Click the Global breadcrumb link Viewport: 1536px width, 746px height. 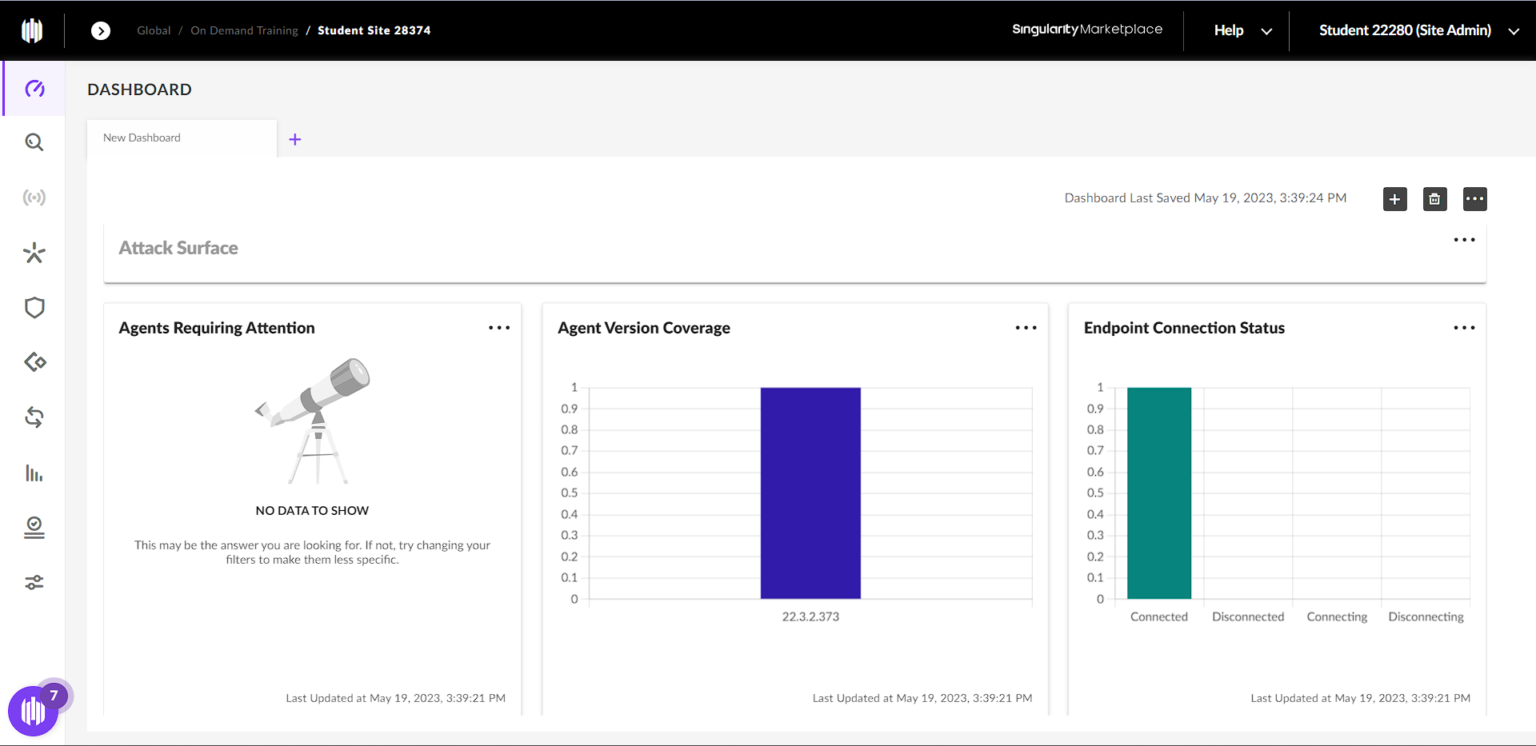tap(153, 30)
